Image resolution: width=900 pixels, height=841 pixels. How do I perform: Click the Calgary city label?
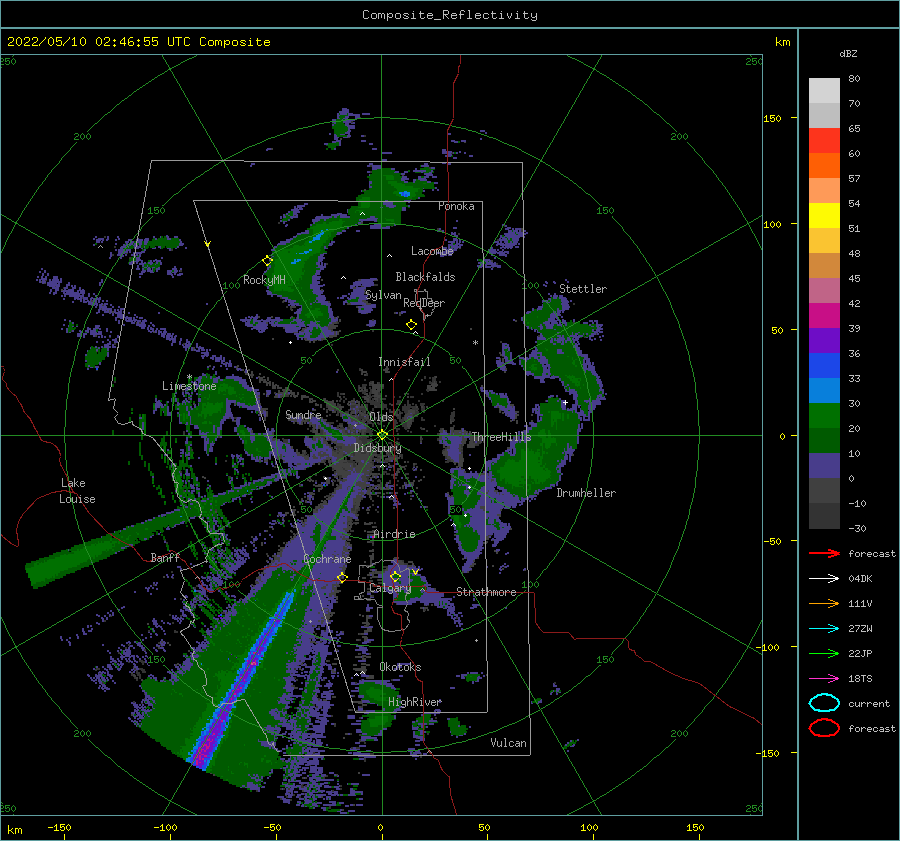click(x=390, y=588)
